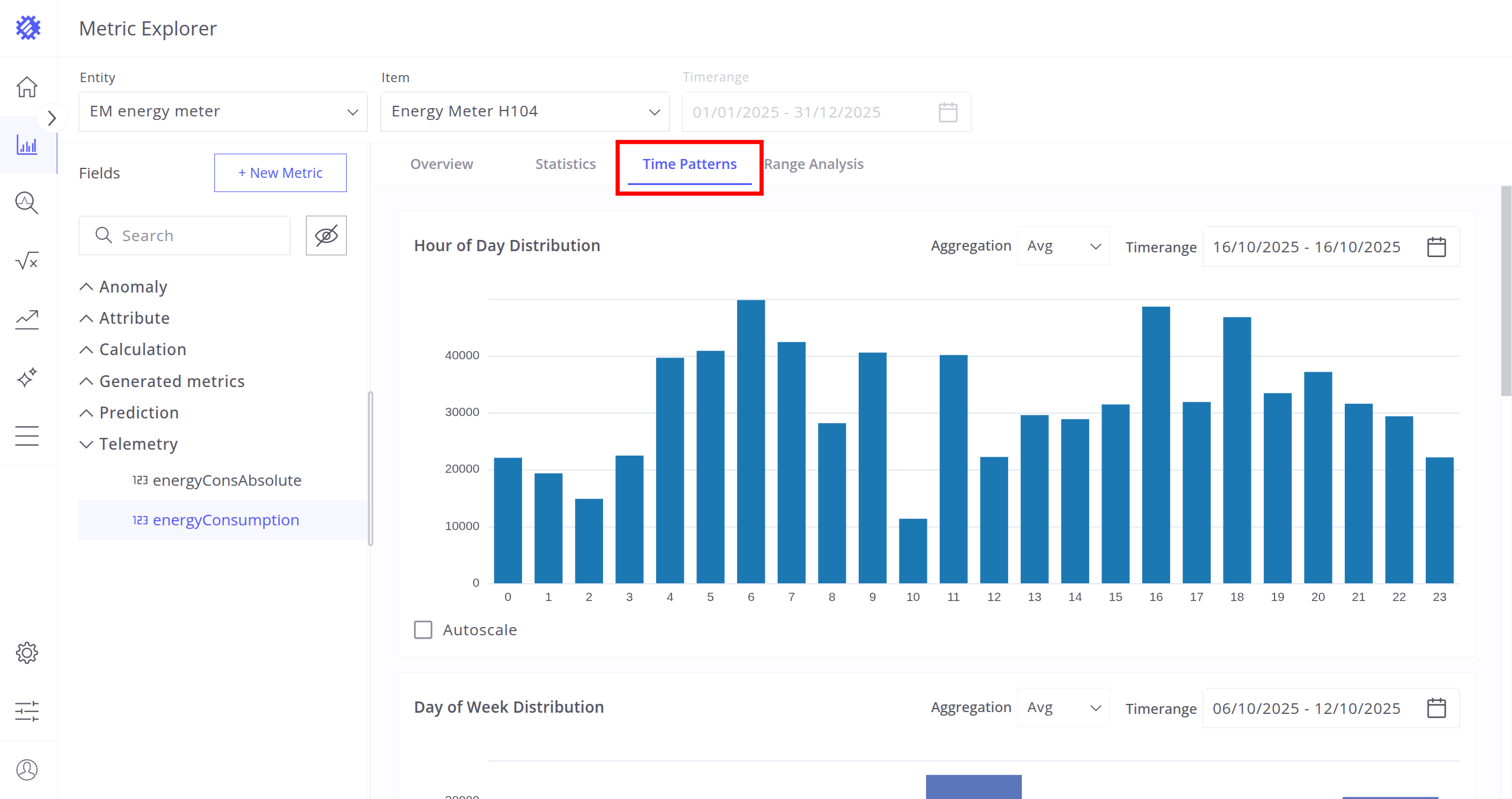
Task: Expand the sidebar with arrow toggle
Action: 51,118
